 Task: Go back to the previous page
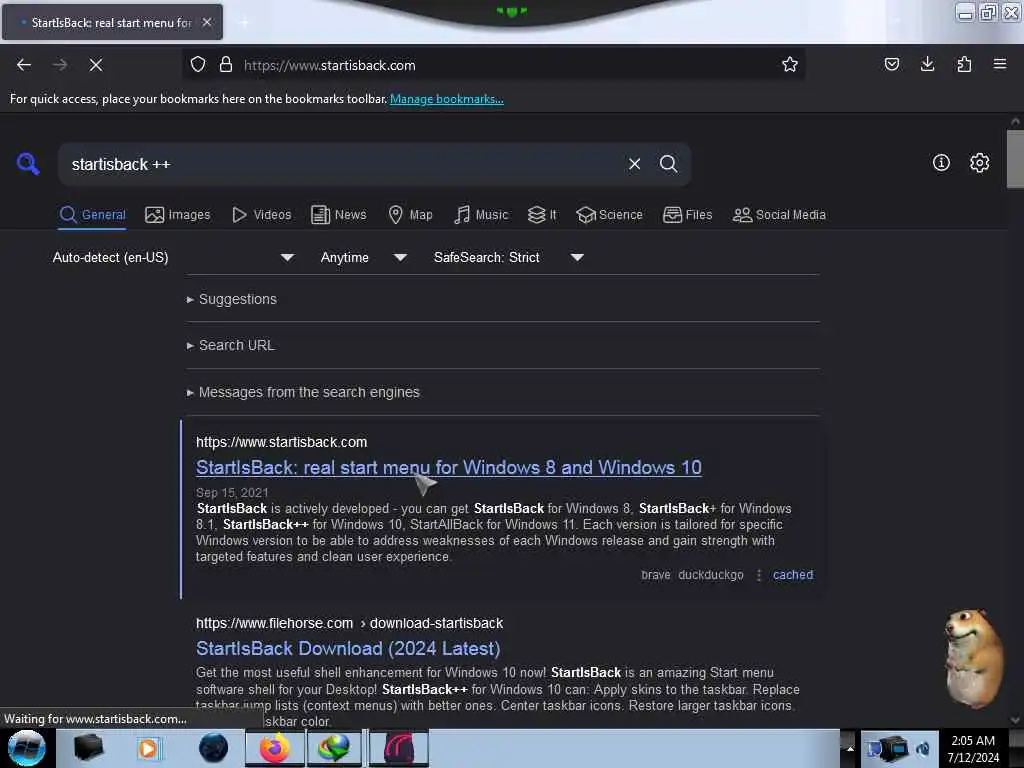(24, 65)
